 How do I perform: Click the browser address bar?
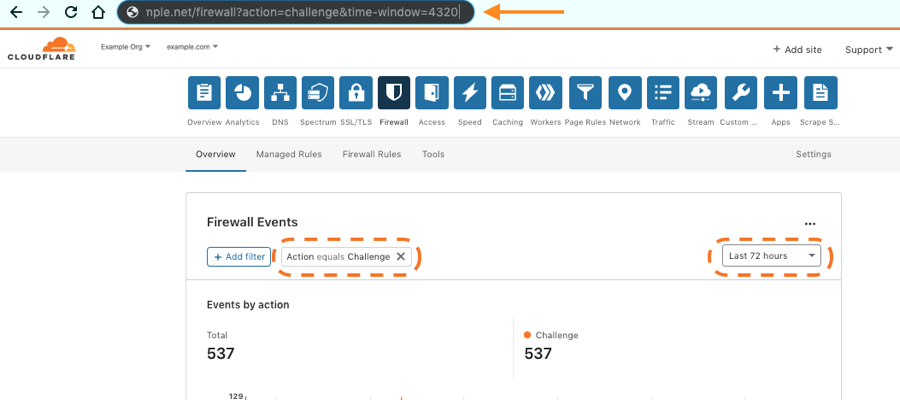[296, 12]
